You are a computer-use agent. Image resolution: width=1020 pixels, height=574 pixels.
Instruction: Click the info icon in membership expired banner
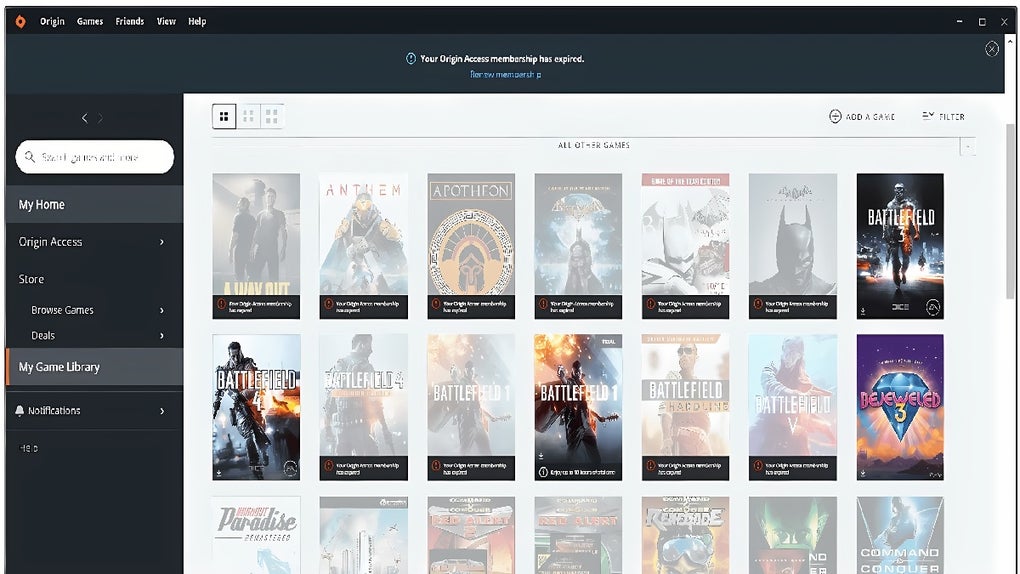tap(411, 59)
